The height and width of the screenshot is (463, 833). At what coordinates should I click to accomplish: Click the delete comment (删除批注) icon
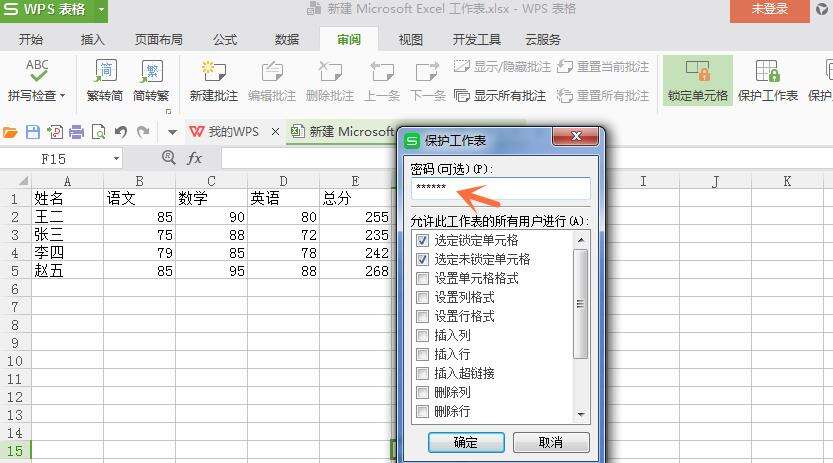tap(330, 72)
